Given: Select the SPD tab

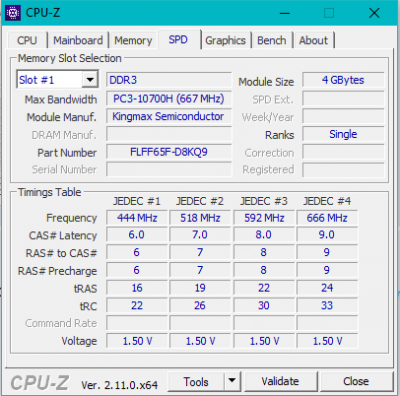Looking at the screenshot, I should pyautogui.click(x=178, y=40).
